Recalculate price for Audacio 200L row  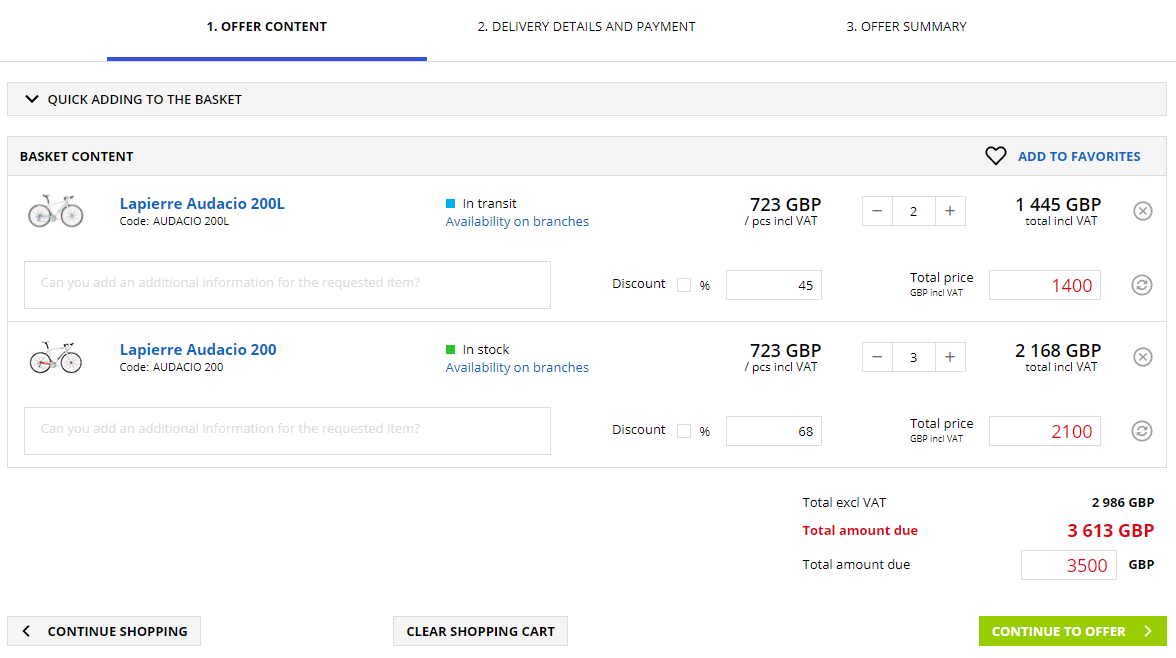click(1141, 285)
